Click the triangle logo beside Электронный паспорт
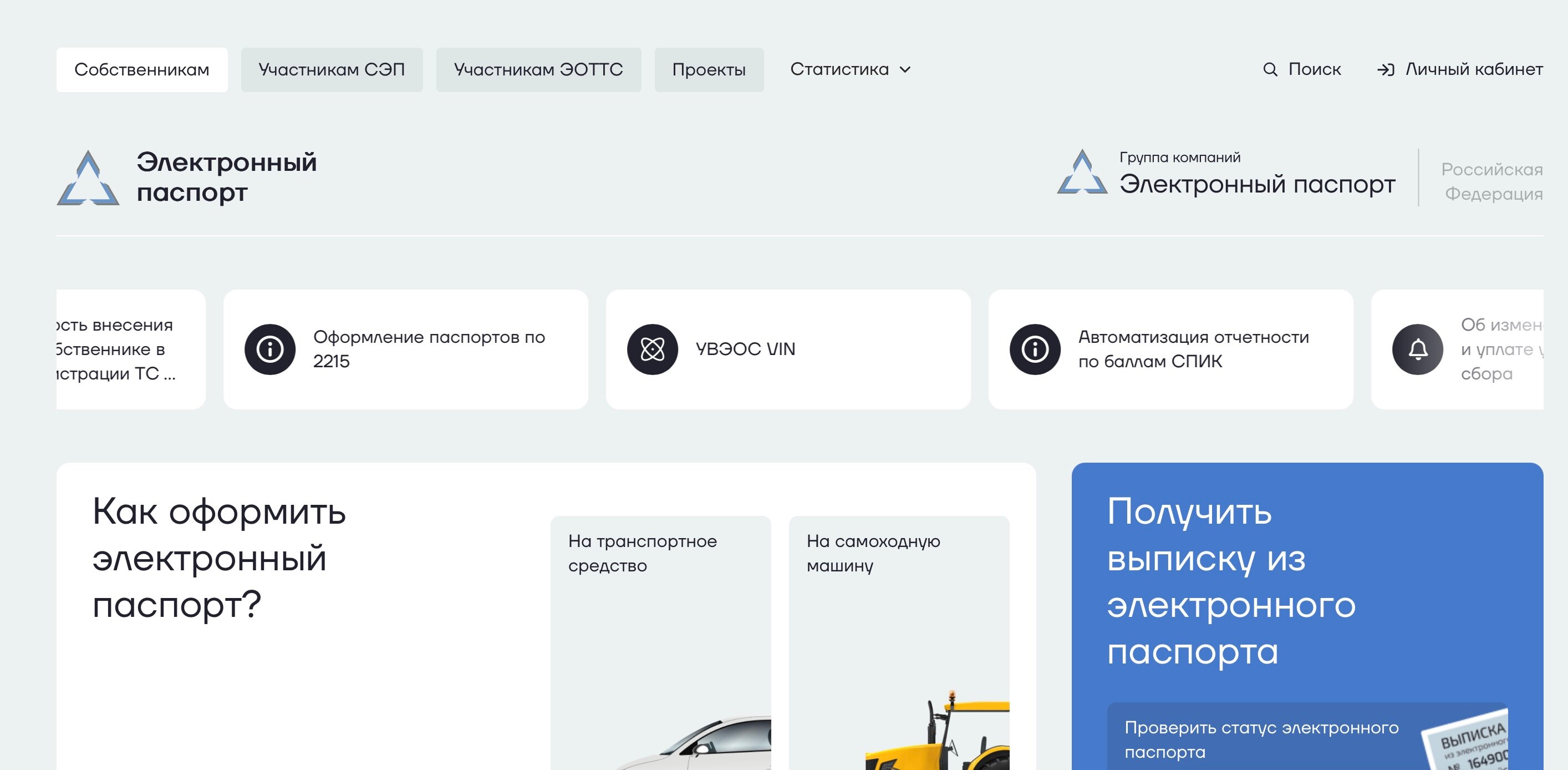 (88, 178)
